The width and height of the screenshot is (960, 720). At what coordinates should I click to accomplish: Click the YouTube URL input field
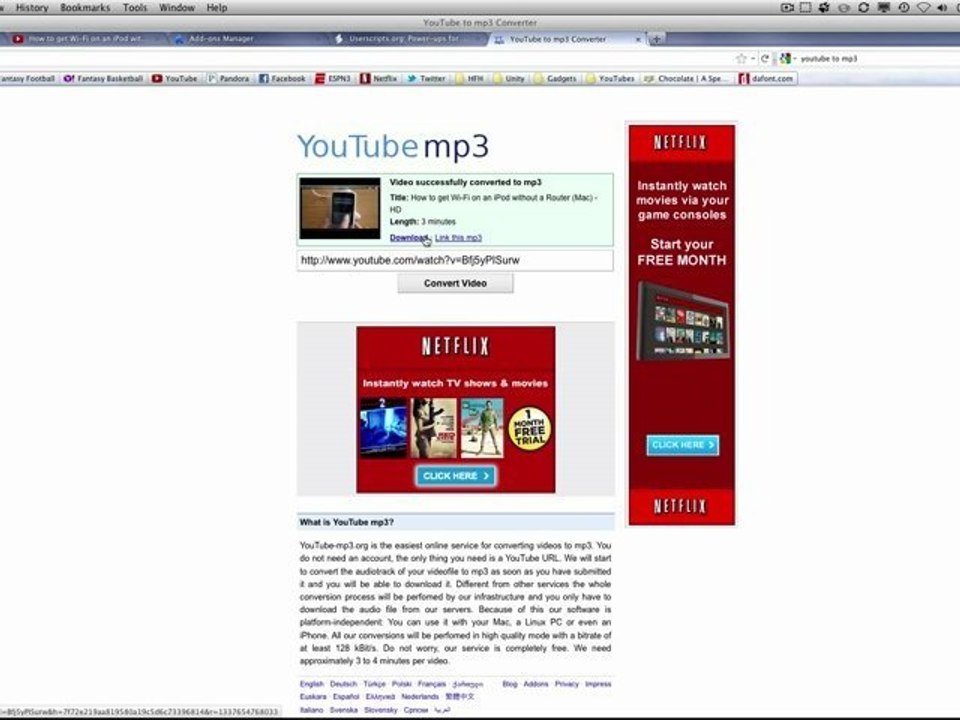pyautogui.click(x=455, y=260)
